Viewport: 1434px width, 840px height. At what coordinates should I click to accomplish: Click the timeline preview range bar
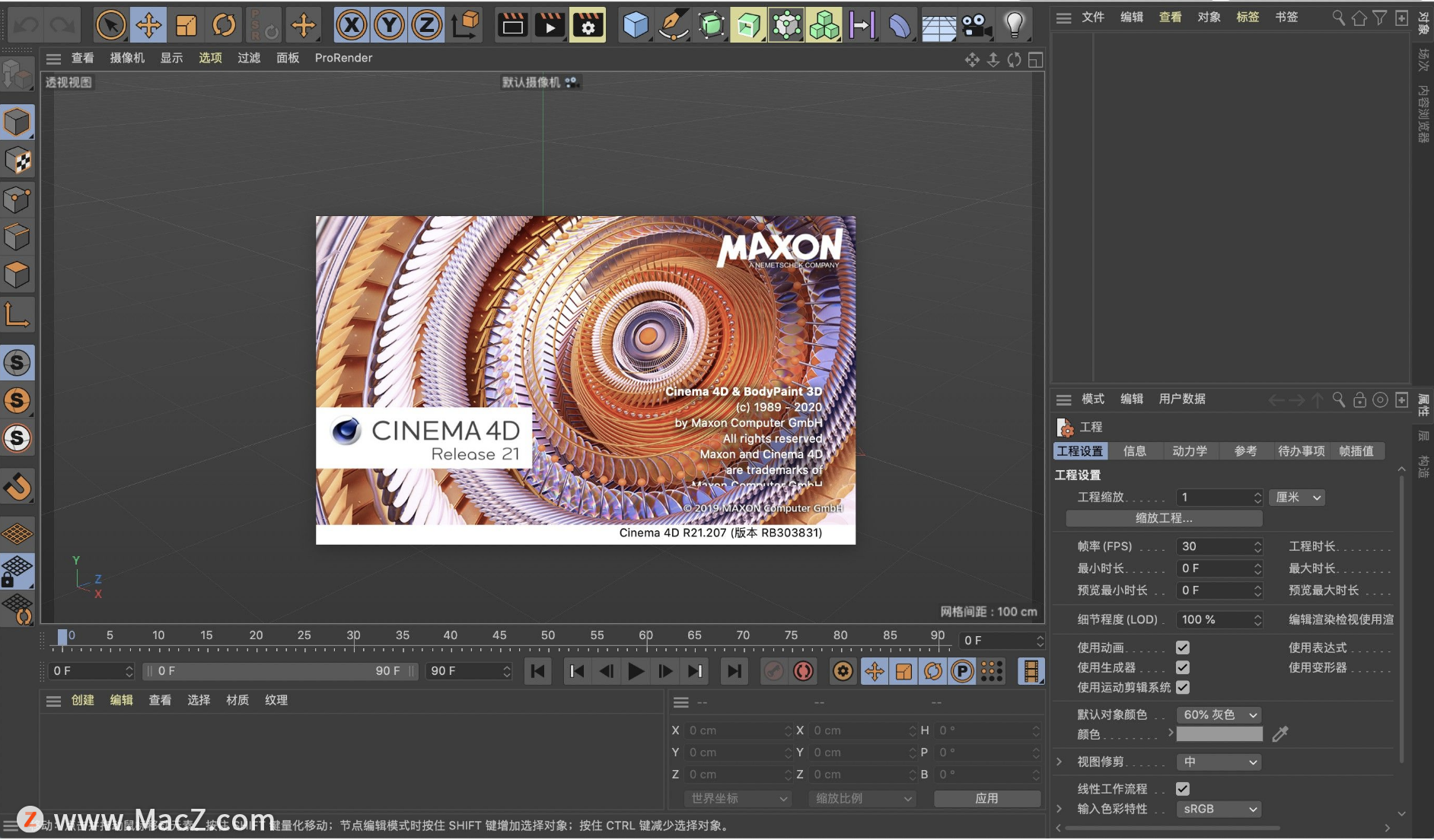[x=280, y=671]
